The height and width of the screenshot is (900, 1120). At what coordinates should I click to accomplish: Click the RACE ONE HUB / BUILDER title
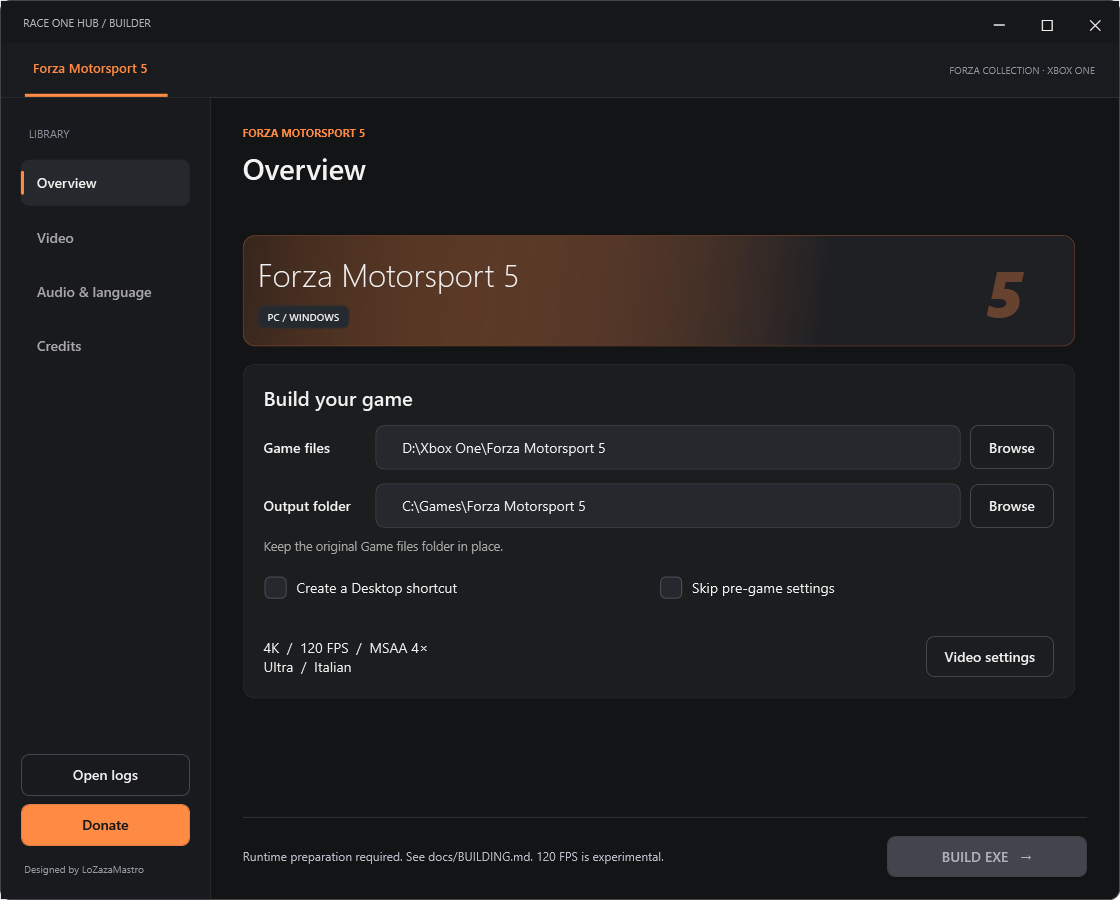click(87, 23)
